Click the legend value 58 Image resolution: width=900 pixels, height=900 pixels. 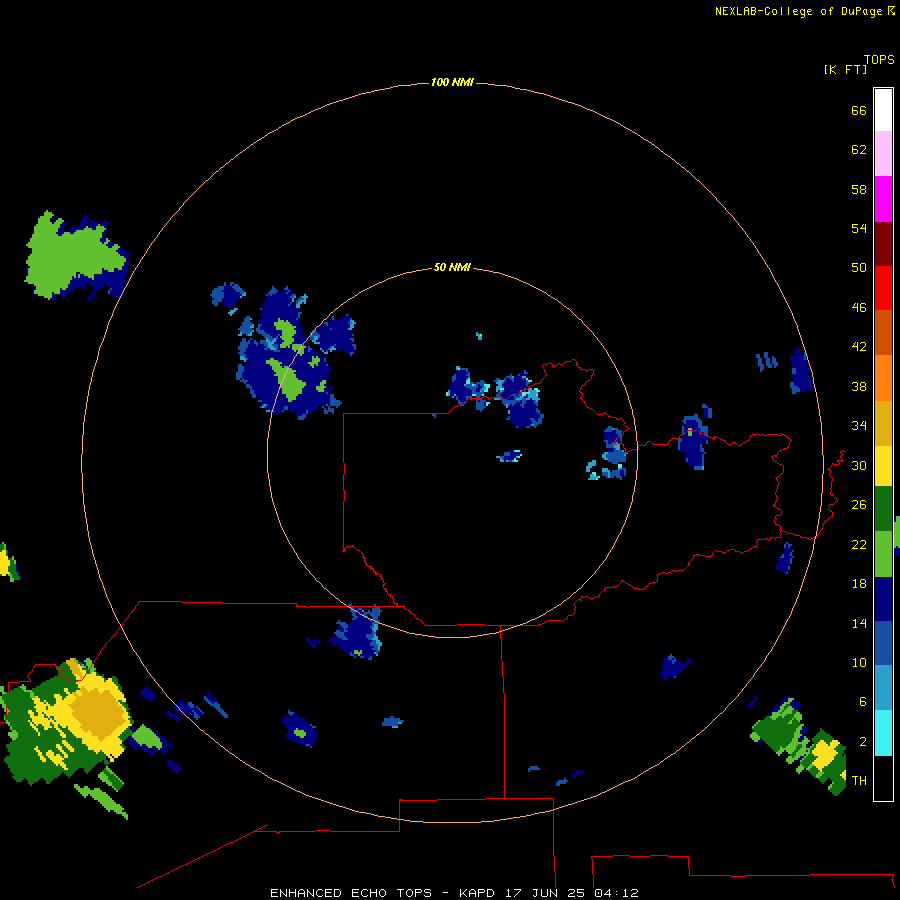click(859, 189)
